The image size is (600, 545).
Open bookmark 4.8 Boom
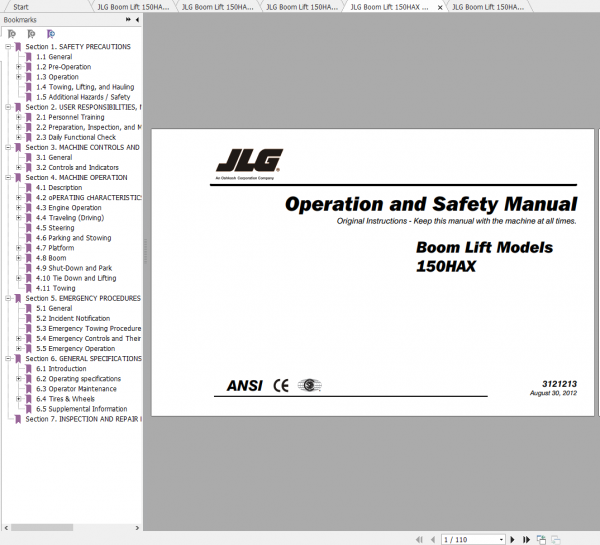tap(51, 258)
